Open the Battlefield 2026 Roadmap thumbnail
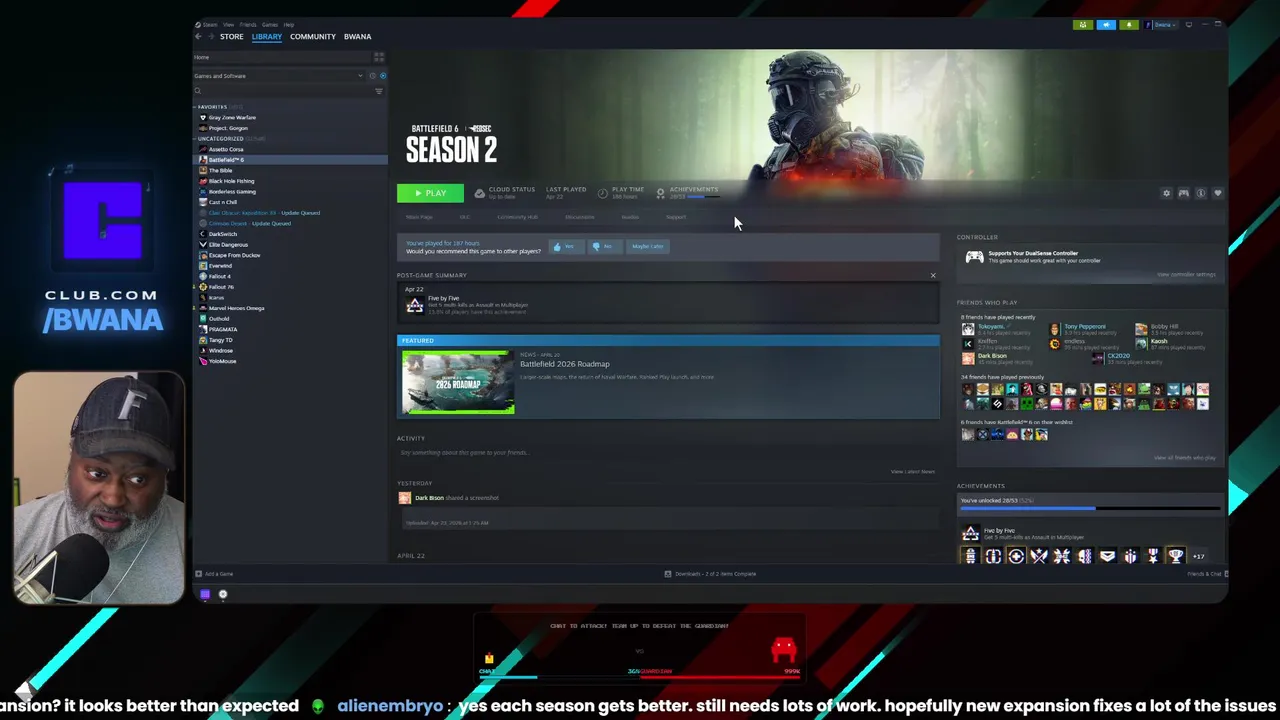 (x=458, y=382)
